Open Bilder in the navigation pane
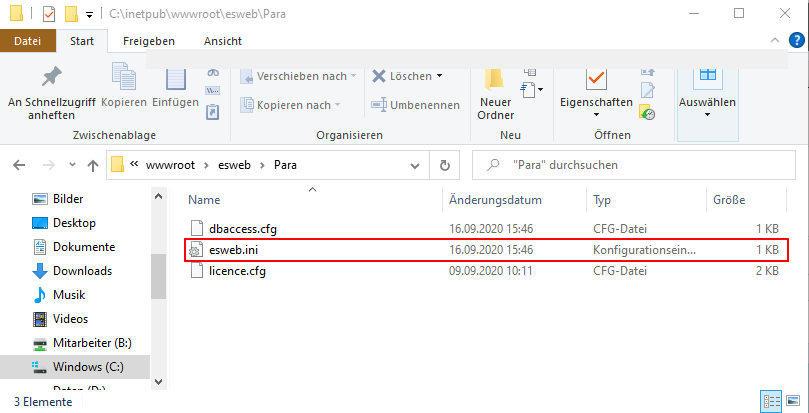The height and width of the screenshot is (413, 809). 68,199
